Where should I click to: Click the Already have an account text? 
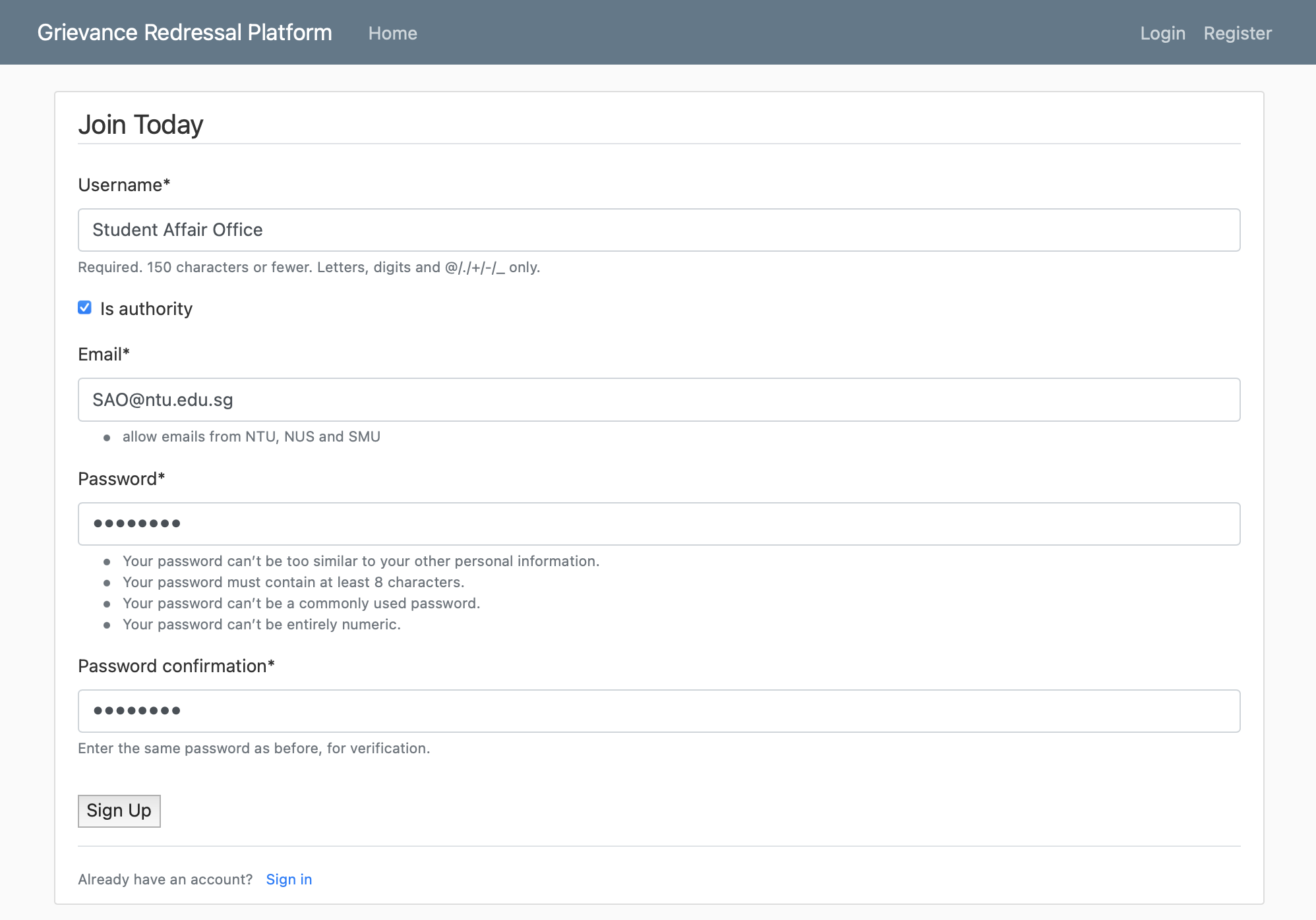coord(165,879)
